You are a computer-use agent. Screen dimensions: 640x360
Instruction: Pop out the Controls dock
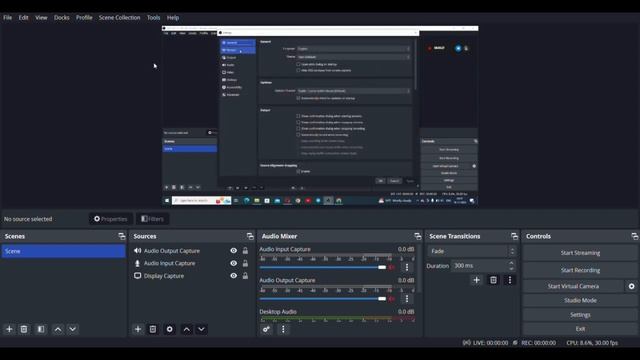(634, 236)
